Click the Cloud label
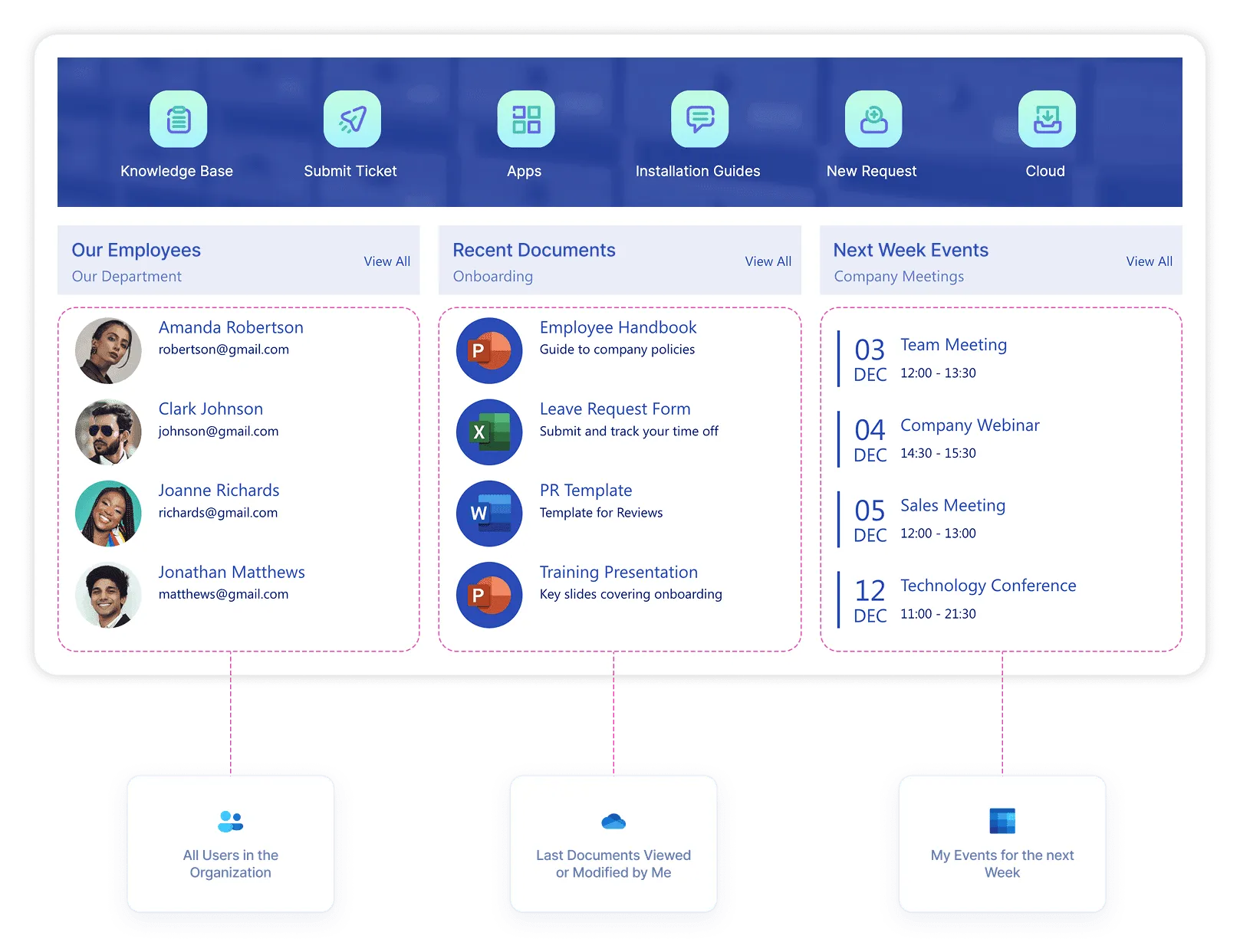 click(1045, 171)
